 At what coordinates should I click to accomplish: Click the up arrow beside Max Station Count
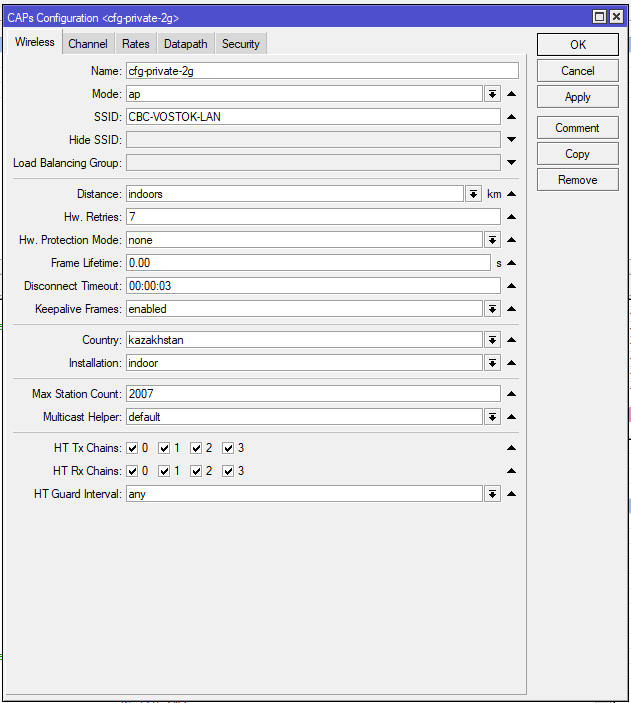511,394
